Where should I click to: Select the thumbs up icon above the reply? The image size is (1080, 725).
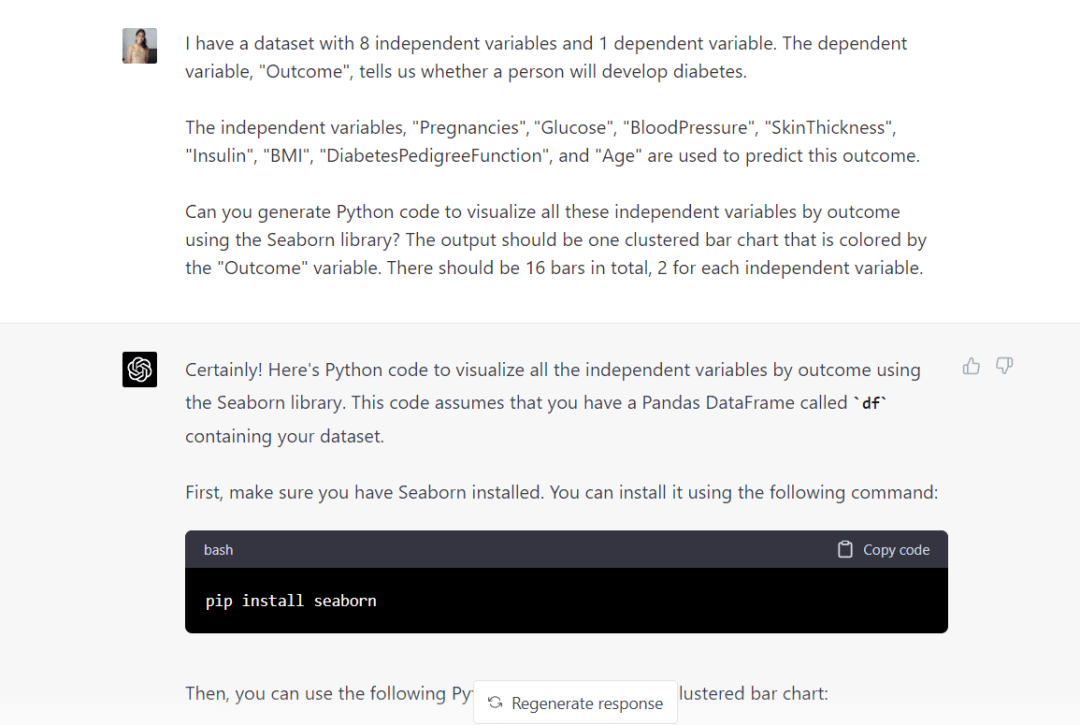[971, 367]
